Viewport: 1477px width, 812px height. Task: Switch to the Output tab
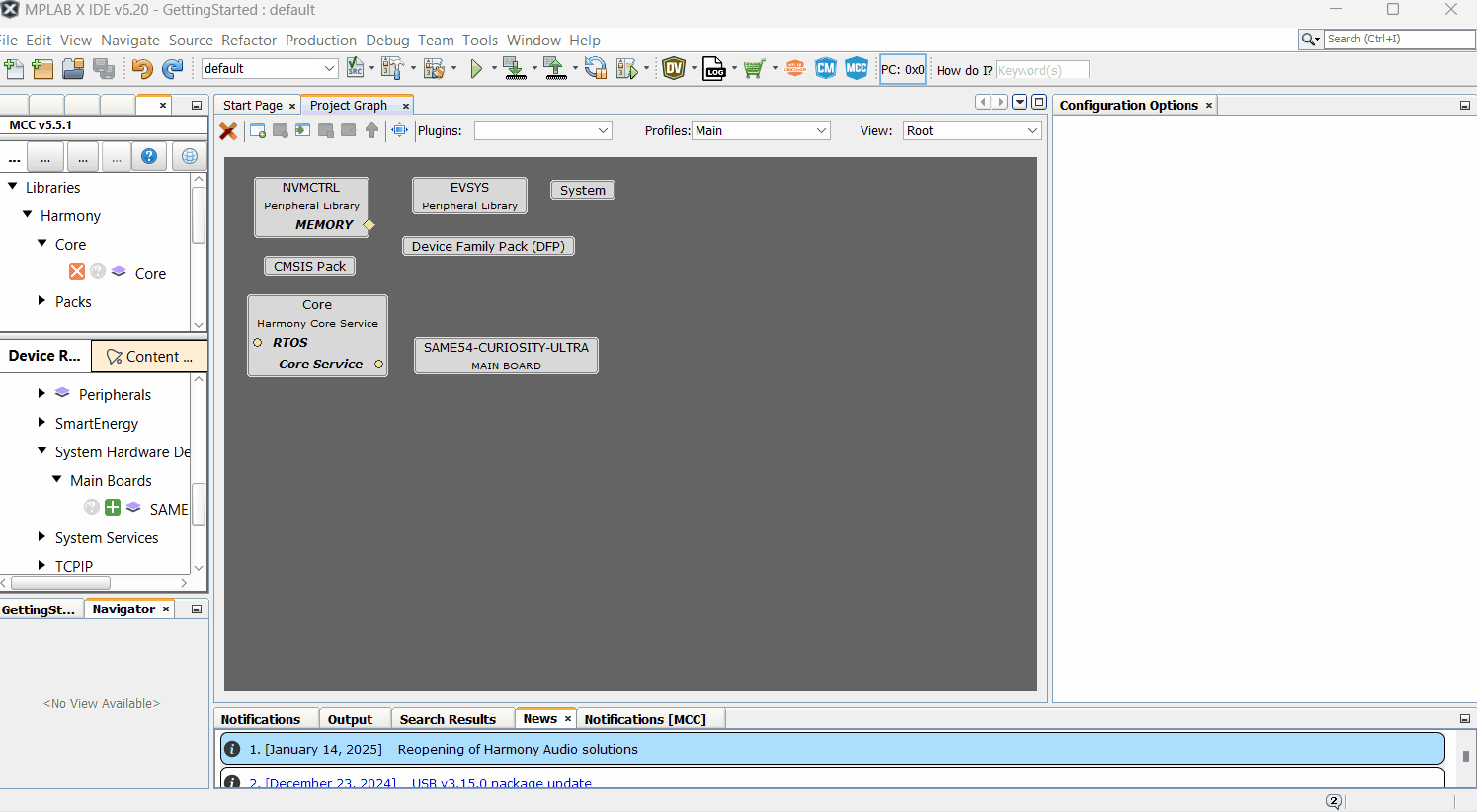tap(350, 719)
